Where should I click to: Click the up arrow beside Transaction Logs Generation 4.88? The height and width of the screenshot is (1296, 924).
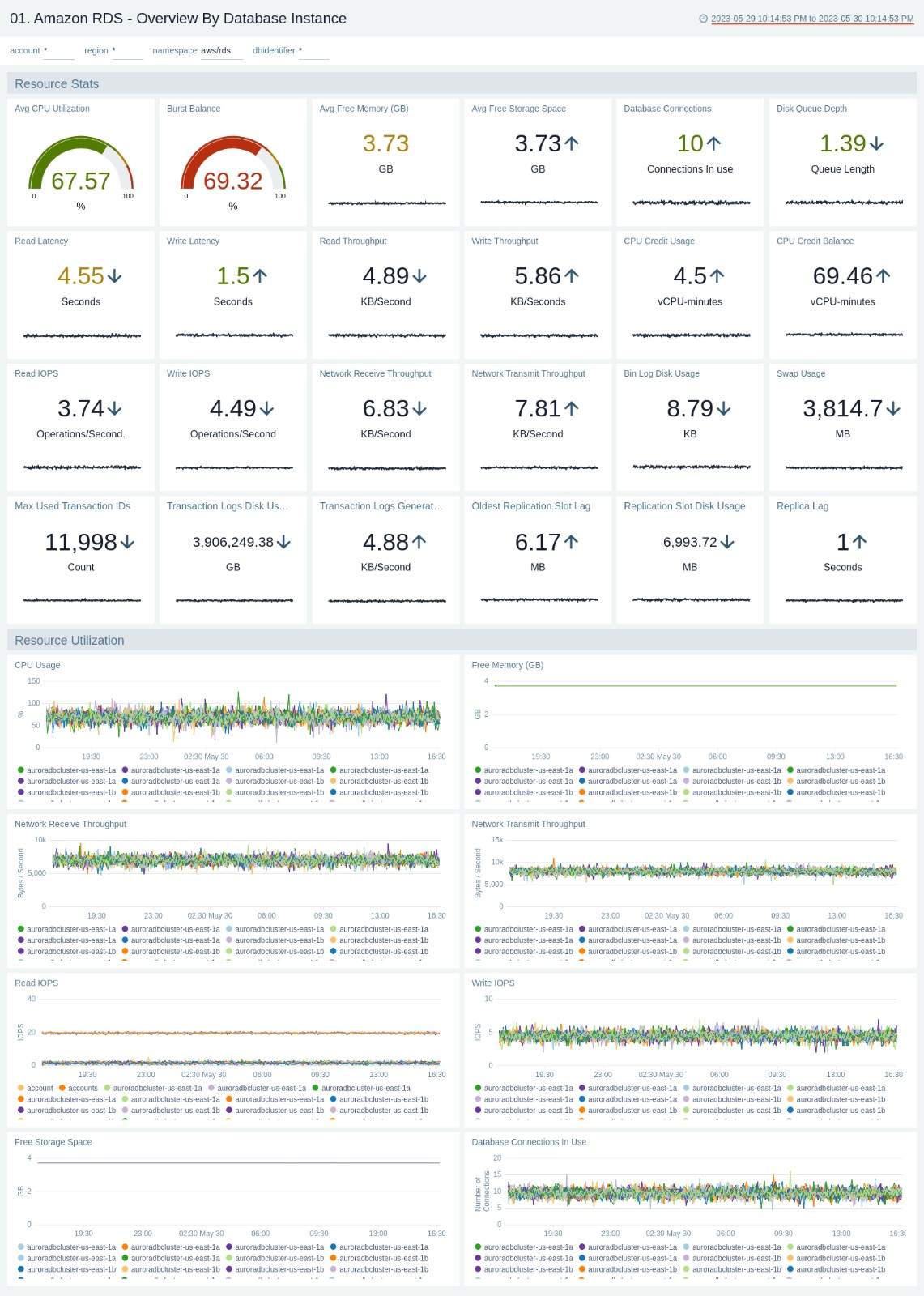[x=419, y=542]
